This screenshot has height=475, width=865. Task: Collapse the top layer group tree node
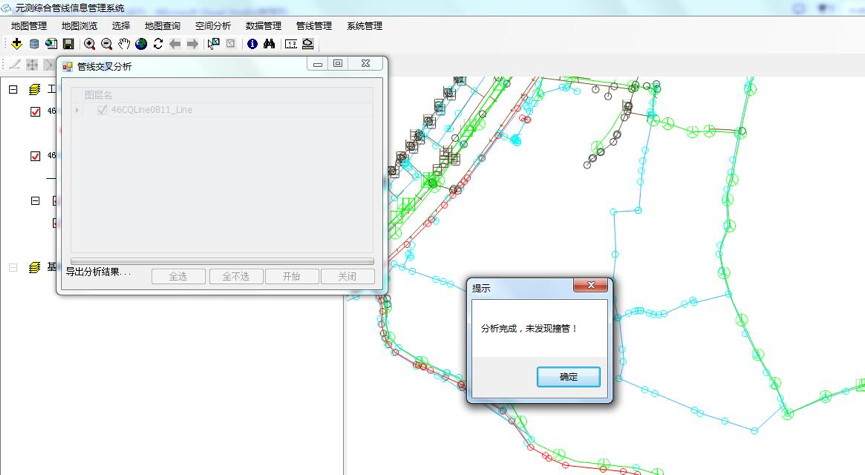13,89
